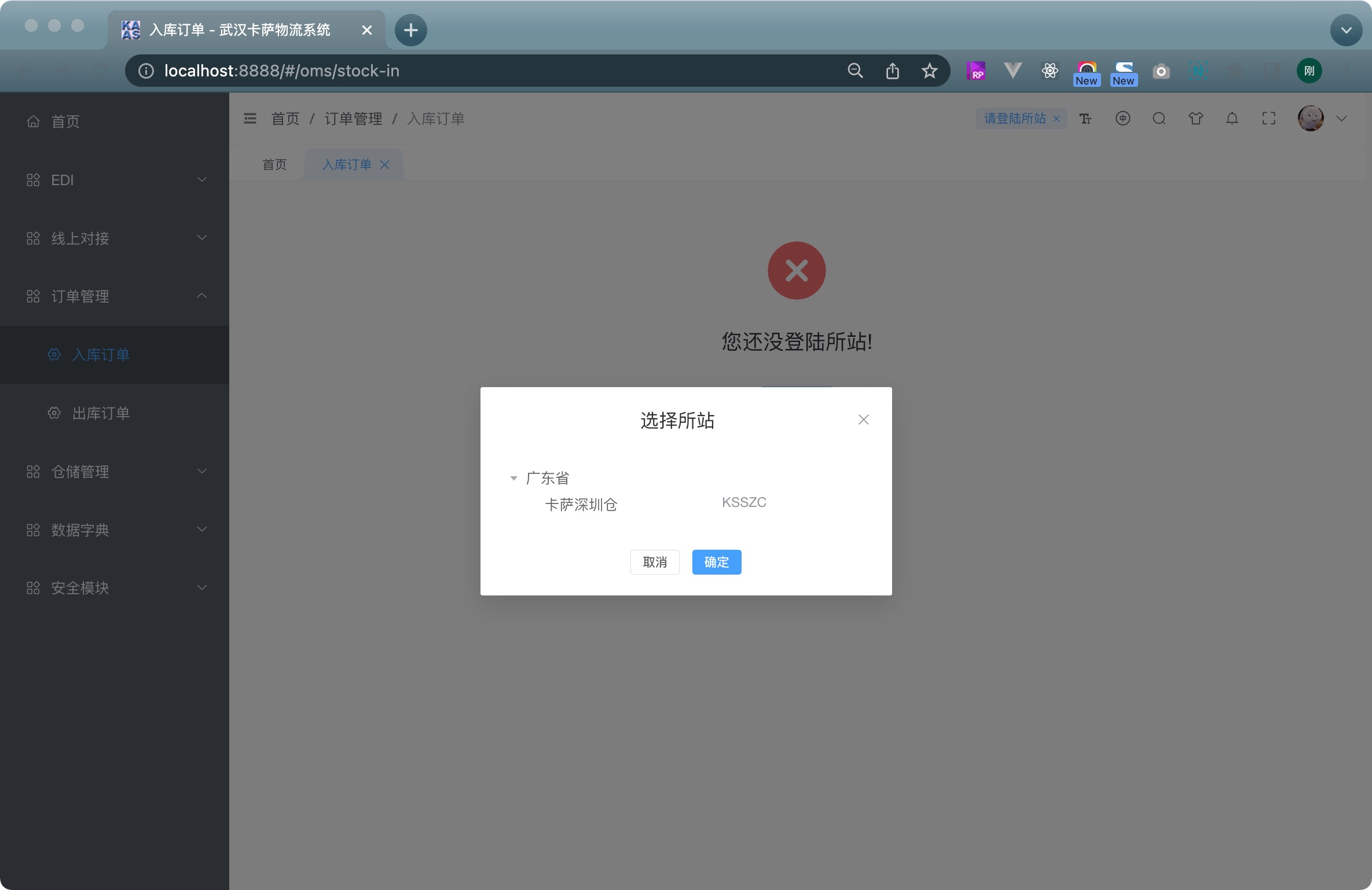The image size is (1372, 890).
Task: Switch to the 首页 page tab
Action: click(x=274, y=165)
